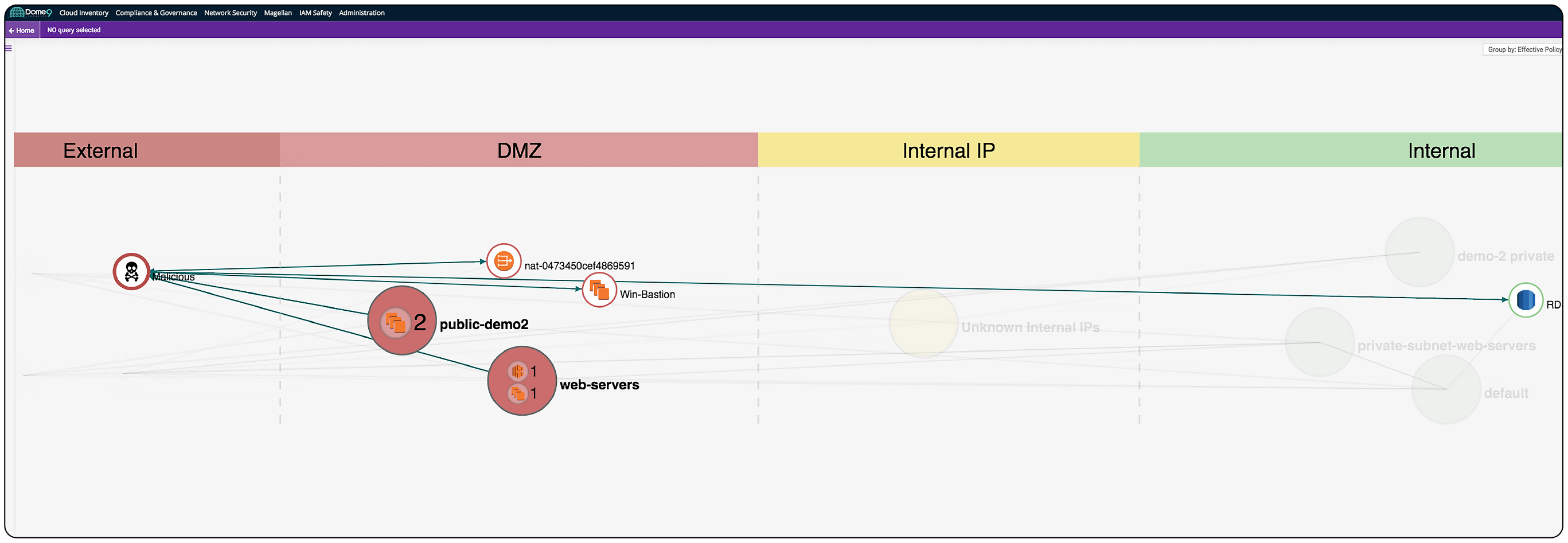
Task: Click the nat-0473450cef4869591 label
Action: point(579,266)
